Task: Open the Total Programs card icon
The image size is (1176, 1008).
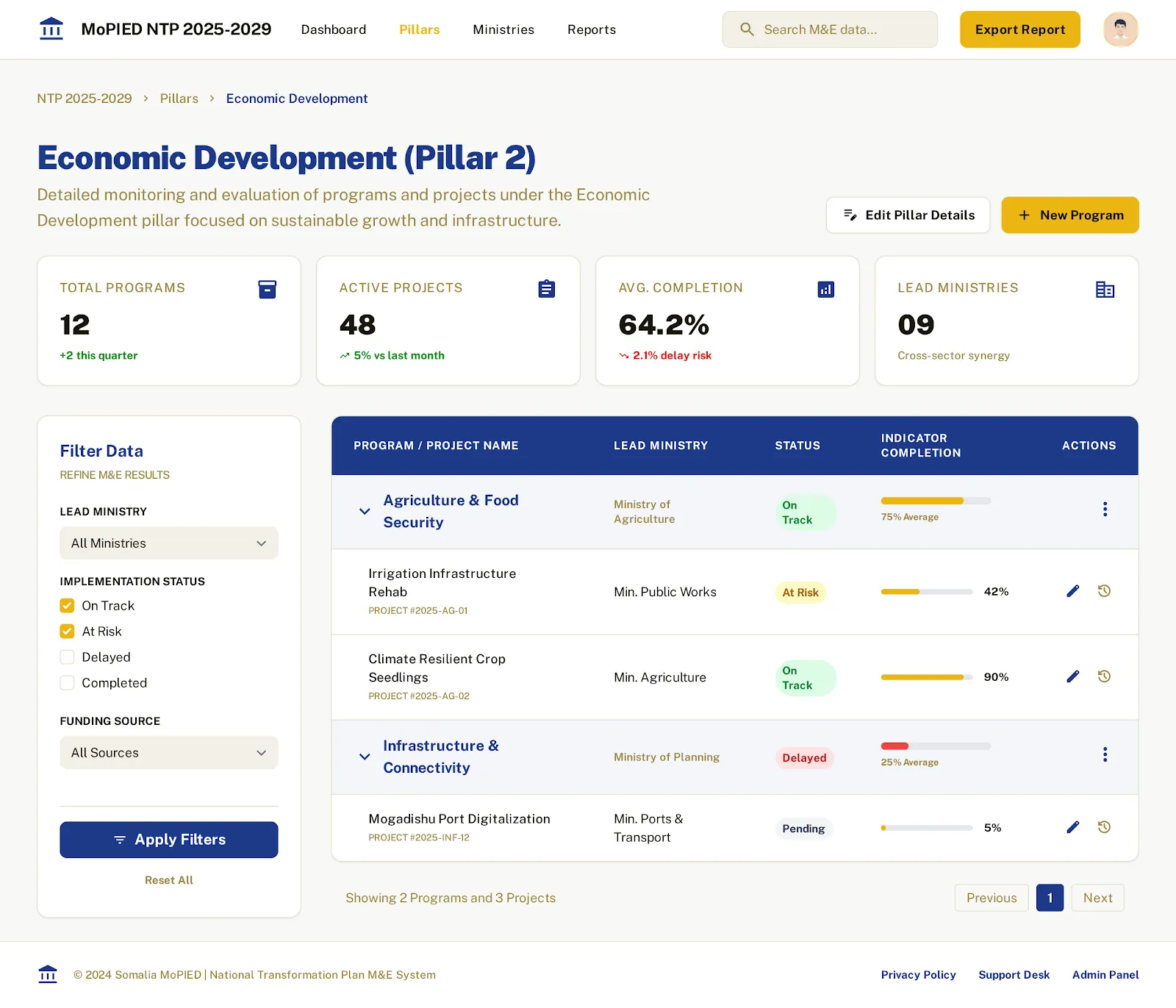Action: click(267, 289)
